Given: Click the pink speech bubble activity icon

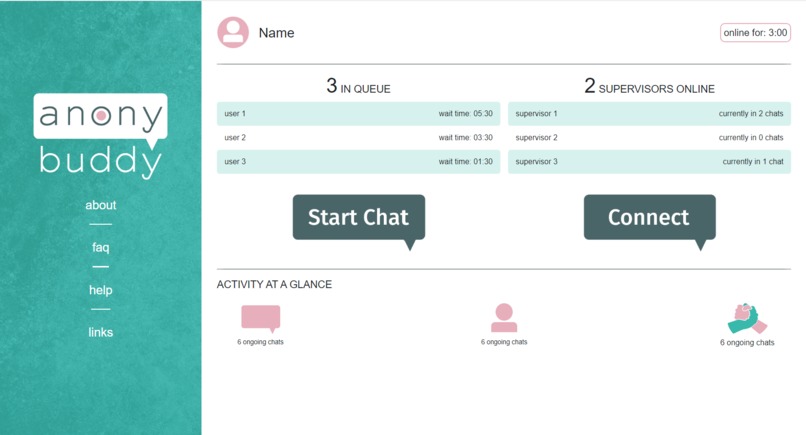Looking at the screenshot, I should [x=261, y=319].
